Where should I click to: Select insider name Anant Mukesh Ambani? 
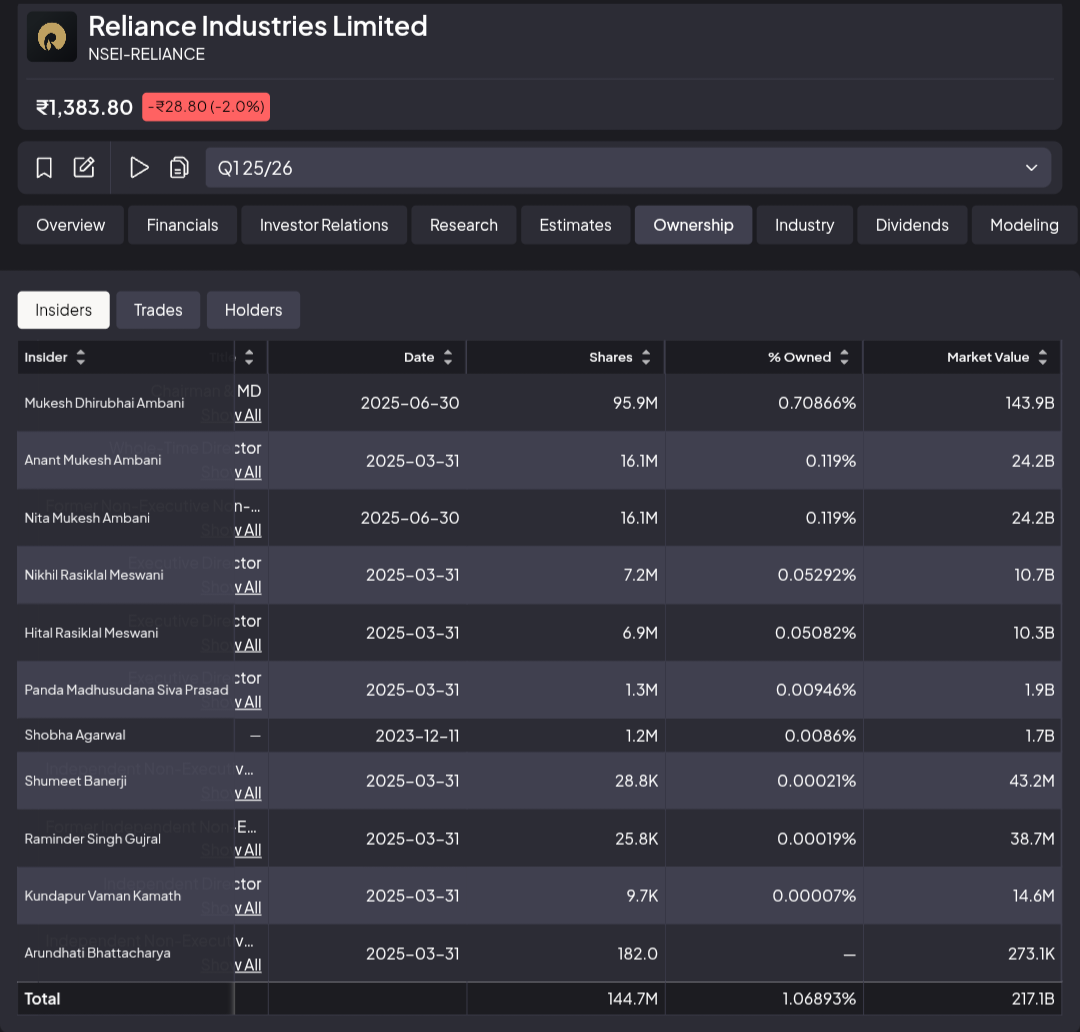pos(93,460)
